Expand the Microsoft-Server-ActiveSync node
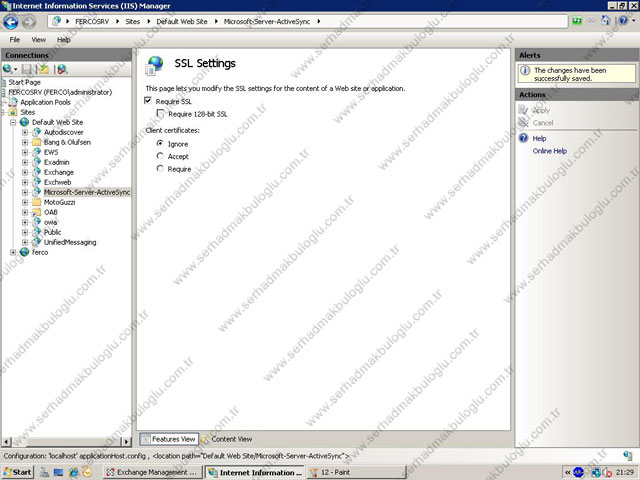This screenshot has width=640, height=480. coord(25,192)
